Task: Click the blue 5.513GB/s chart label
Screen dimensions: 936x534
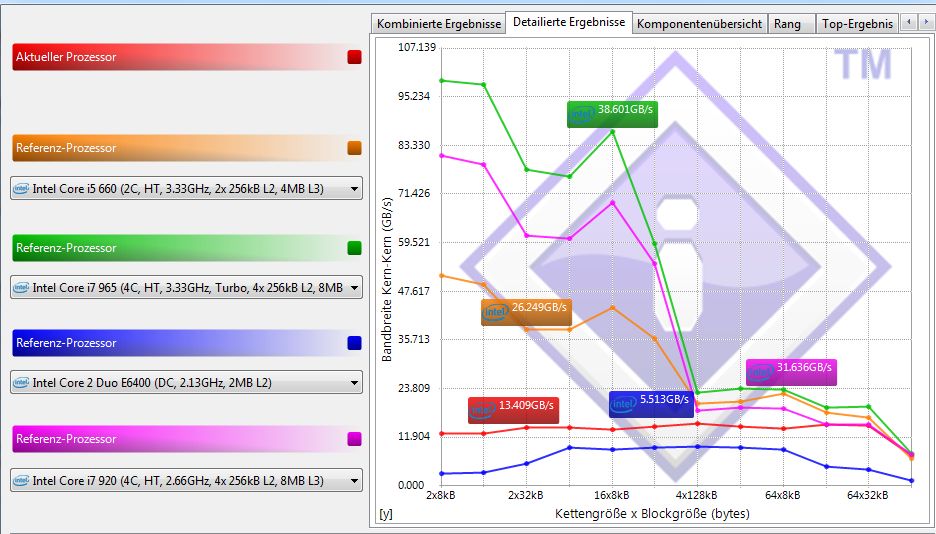Action: click(651, 404)
